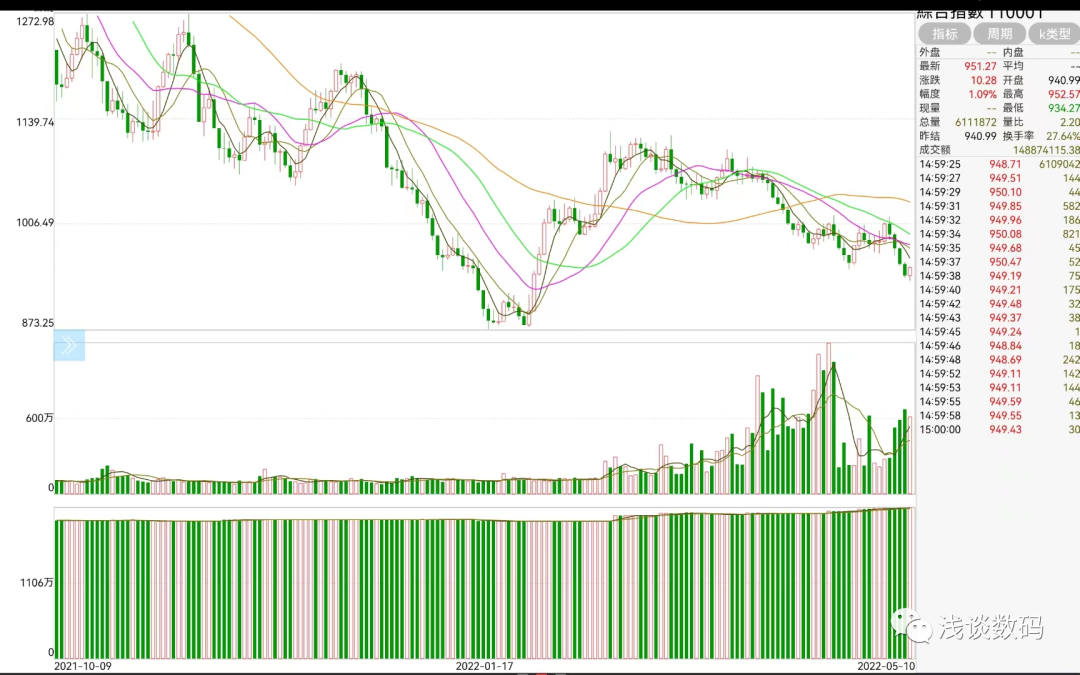Viewport: 1080px width, 675px height.
Task: Click the 1106万 lower axis label
Action: [37, 583]
